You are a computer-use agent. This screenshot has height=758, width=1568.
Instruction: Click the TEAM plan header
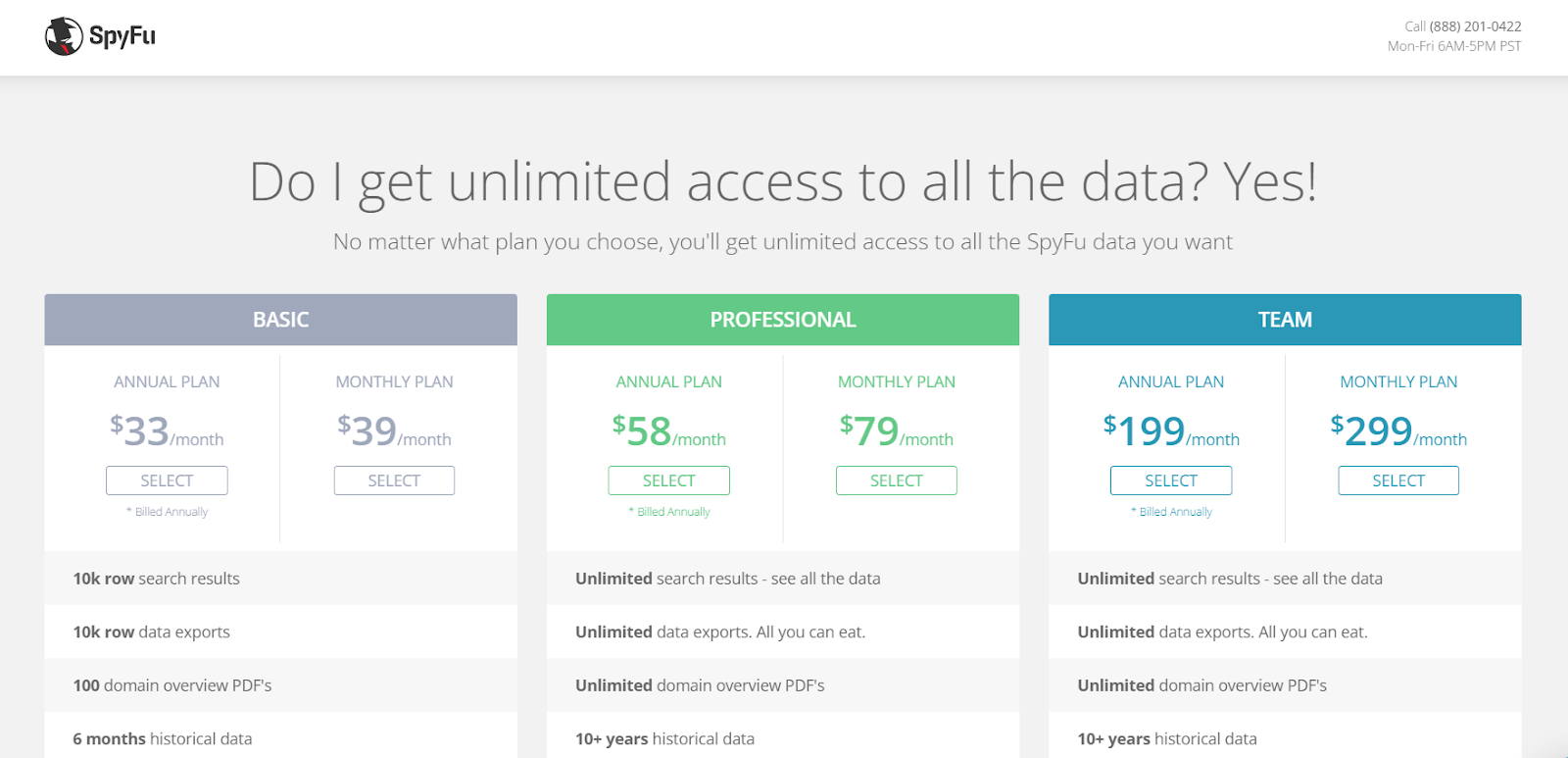pyautogui.click(x=1285, y=320)
